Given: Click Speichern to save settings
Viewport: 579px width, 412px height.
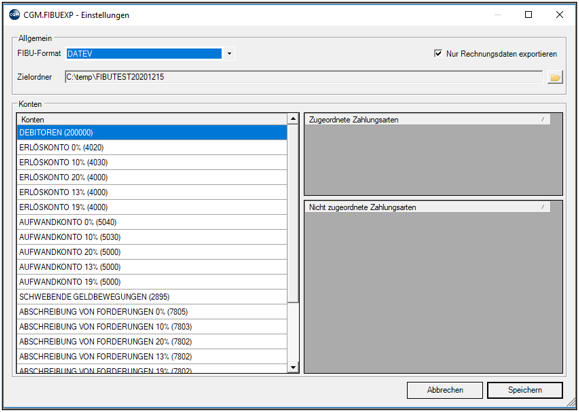Looking at the screenshot, I should click(525, 390).
